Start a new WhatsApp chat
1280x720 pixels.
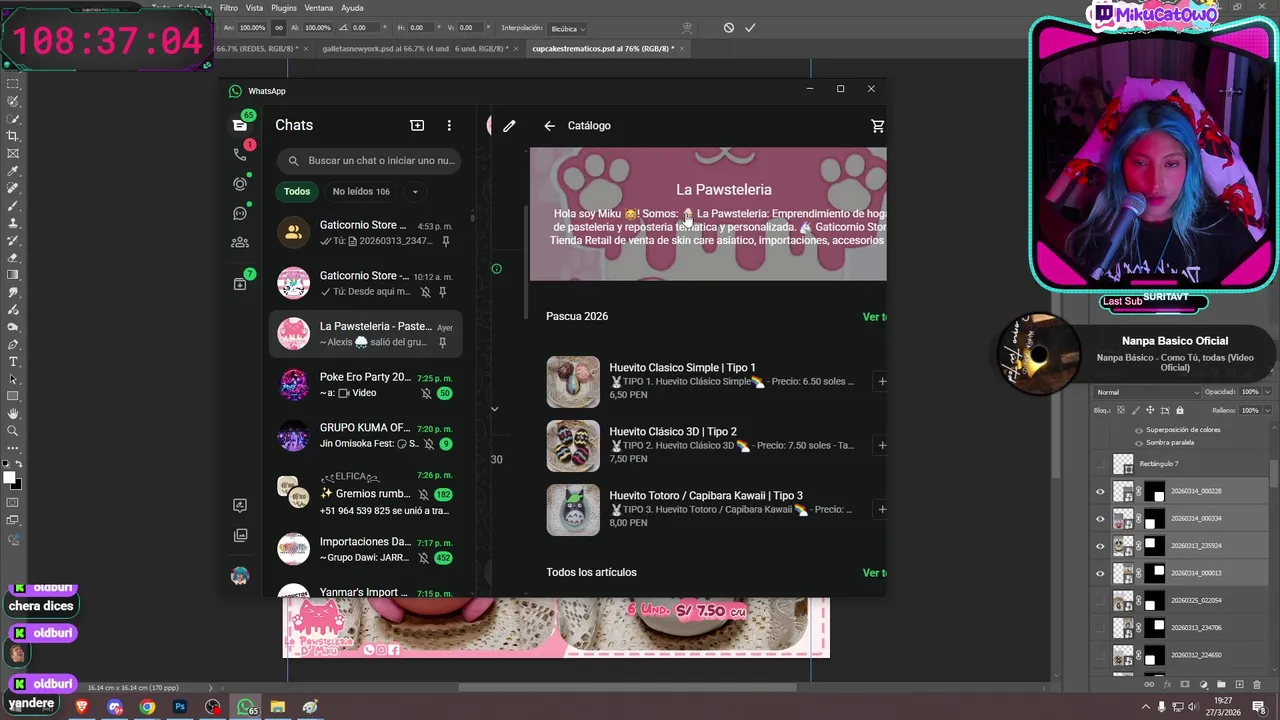(417, 125)
